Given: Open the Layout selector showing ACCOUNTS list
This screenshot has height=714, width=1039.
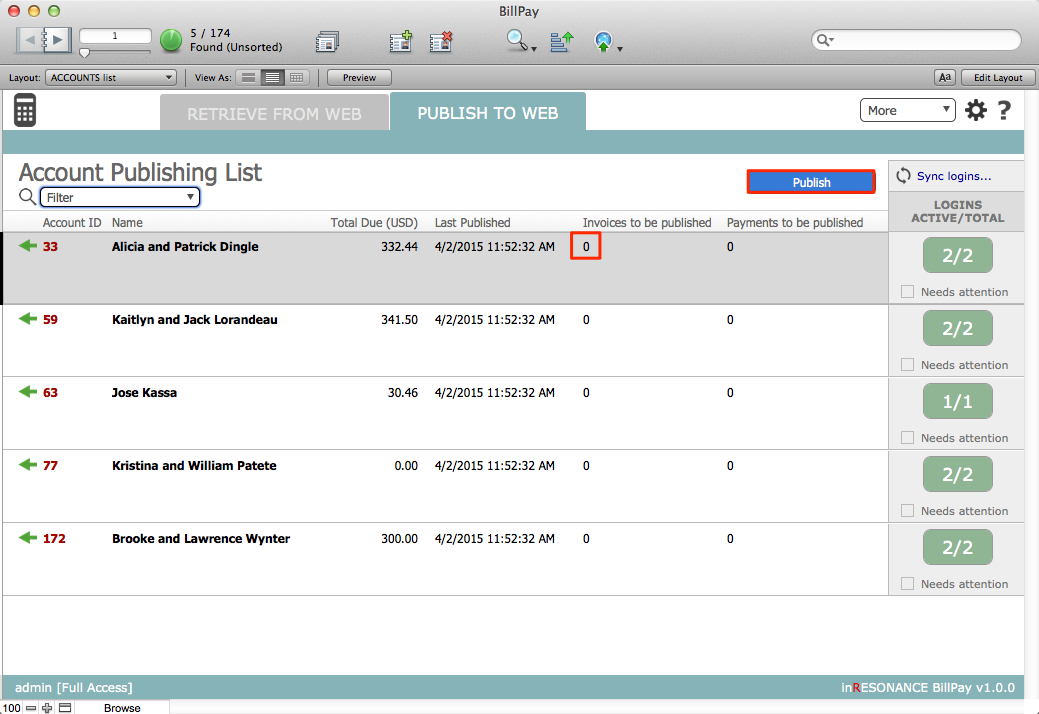Looking at the screenshot, I should click(111, 78).
